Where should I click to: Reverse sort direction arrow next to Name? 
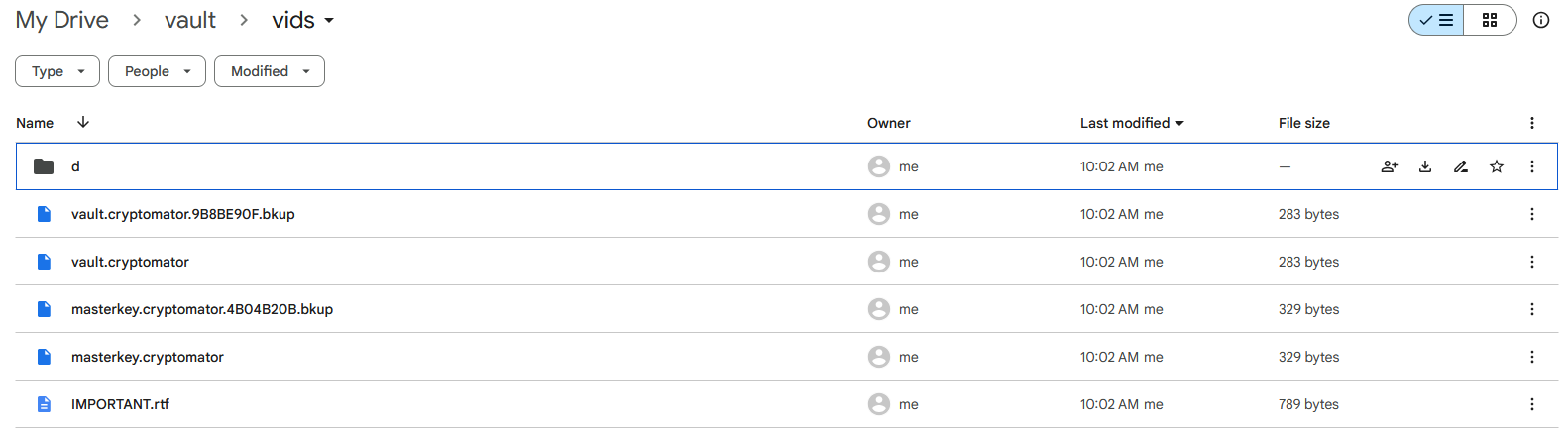click(83, 122)
